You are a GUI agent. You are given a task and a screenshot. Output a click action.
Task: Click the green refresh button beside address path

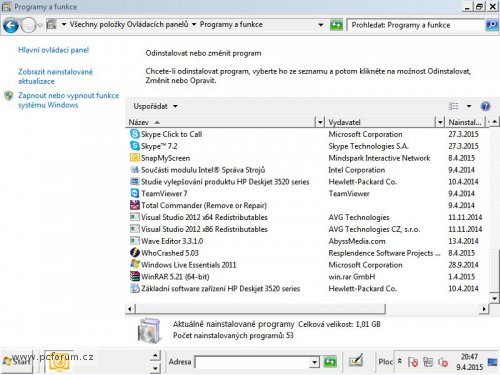pos(336,25)
